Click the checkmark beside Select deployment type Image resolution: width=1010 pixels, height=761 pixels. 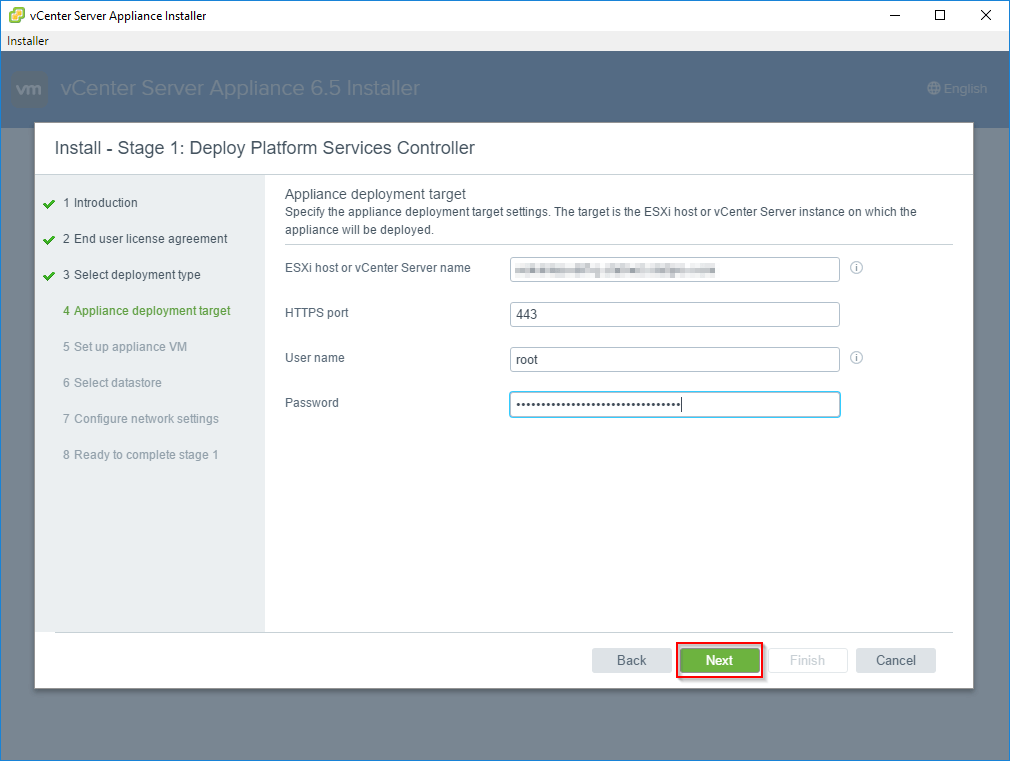[x=49, y=274]
